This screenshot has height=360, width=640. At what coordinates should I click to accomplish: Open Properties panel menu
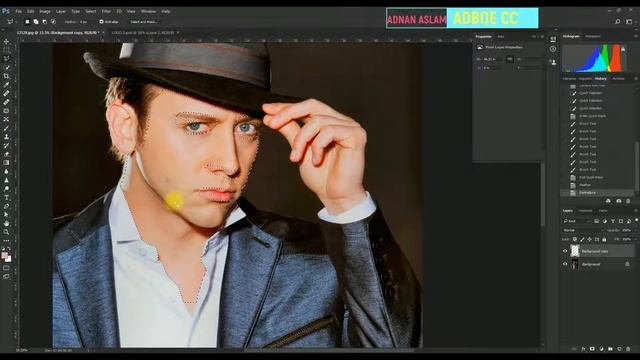pos(543,36)
